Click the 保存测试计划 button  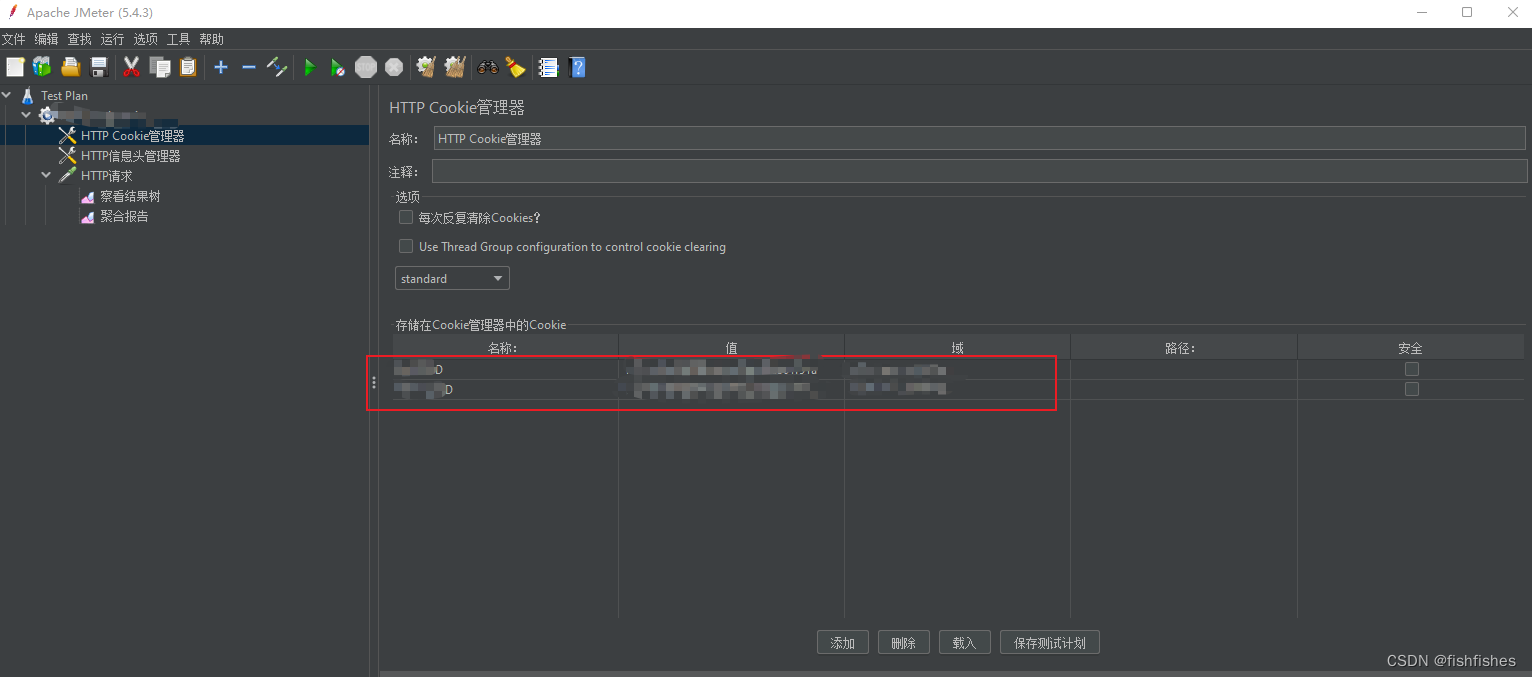pyautogui.click(x=1049, y=643)
